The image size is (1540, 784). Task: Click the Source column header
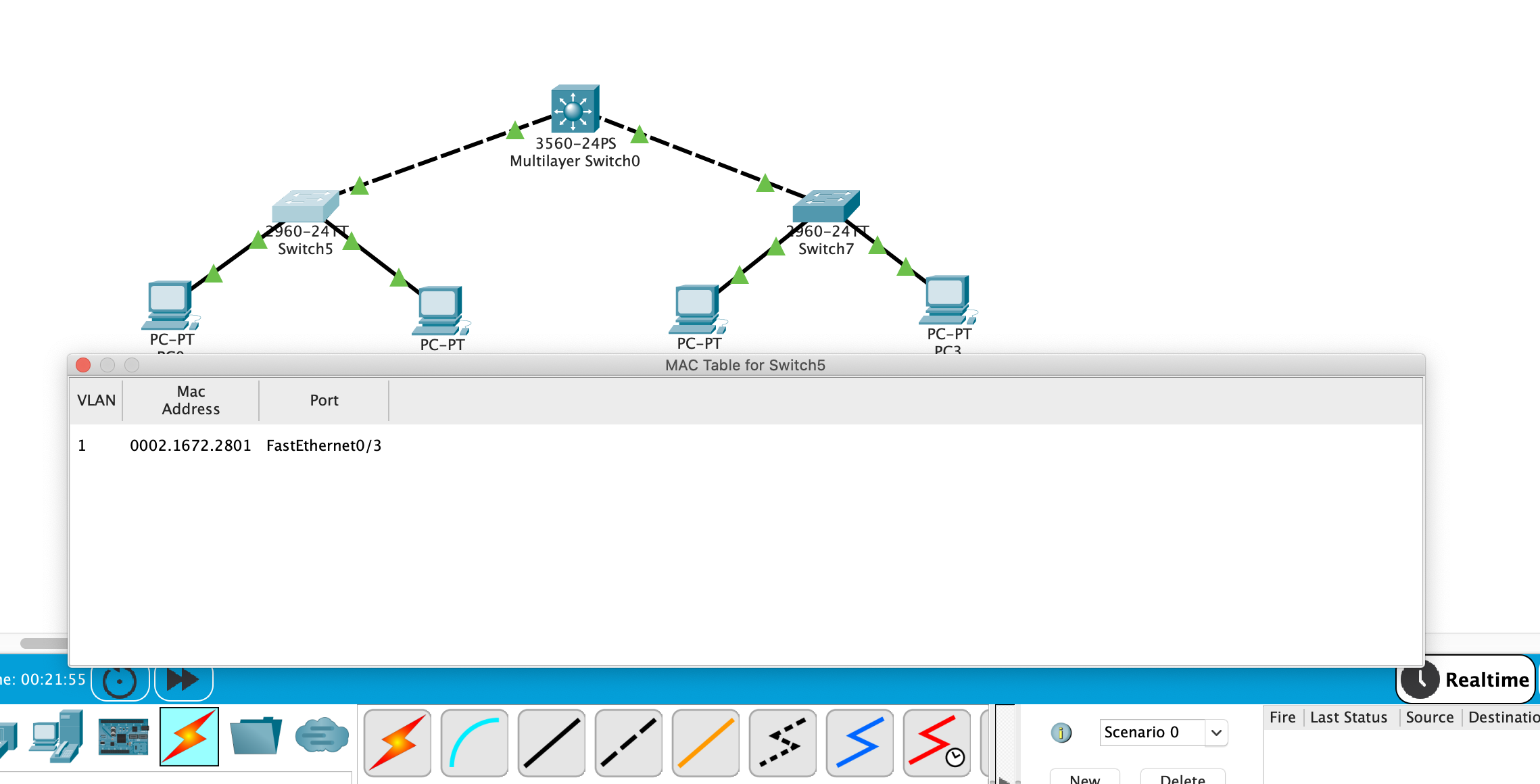point(1430,717)
